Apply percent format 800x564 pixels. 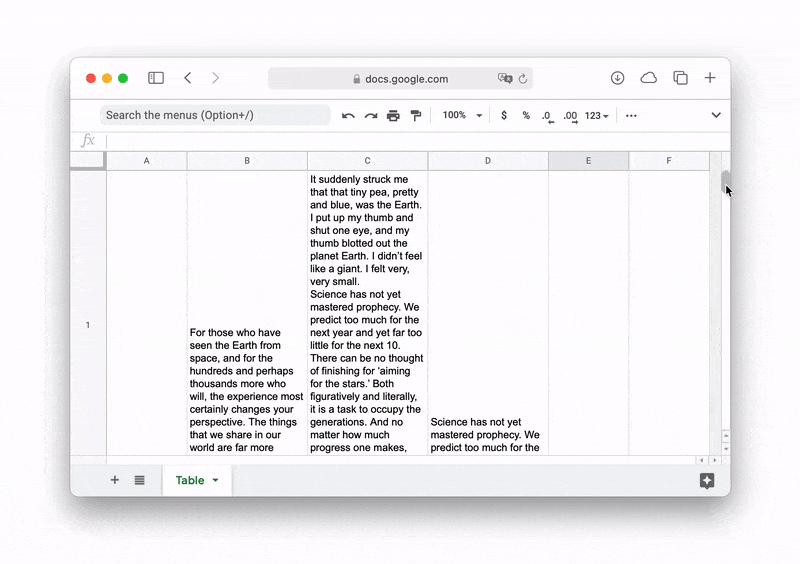click(526, 116)
